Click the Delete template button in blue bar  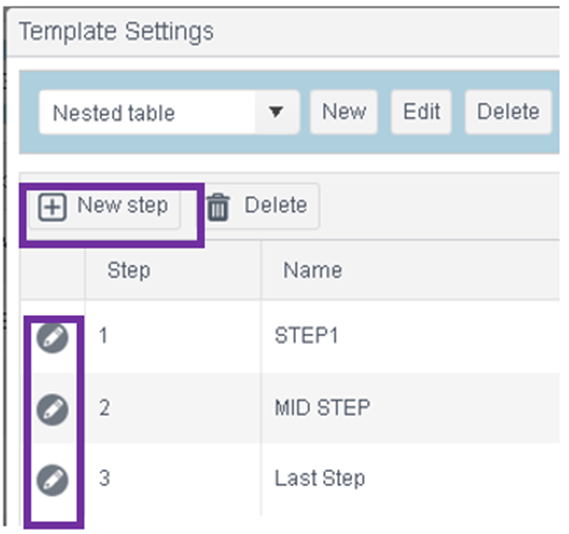pyautogui.click(x=508, y=112)
